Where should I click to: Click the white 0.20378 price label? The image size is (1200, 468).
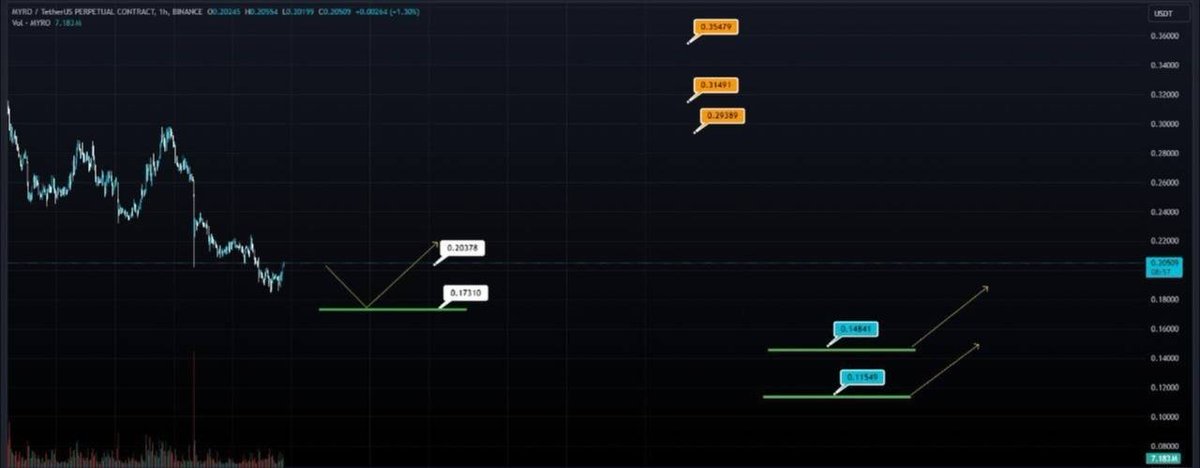point(462,248)
